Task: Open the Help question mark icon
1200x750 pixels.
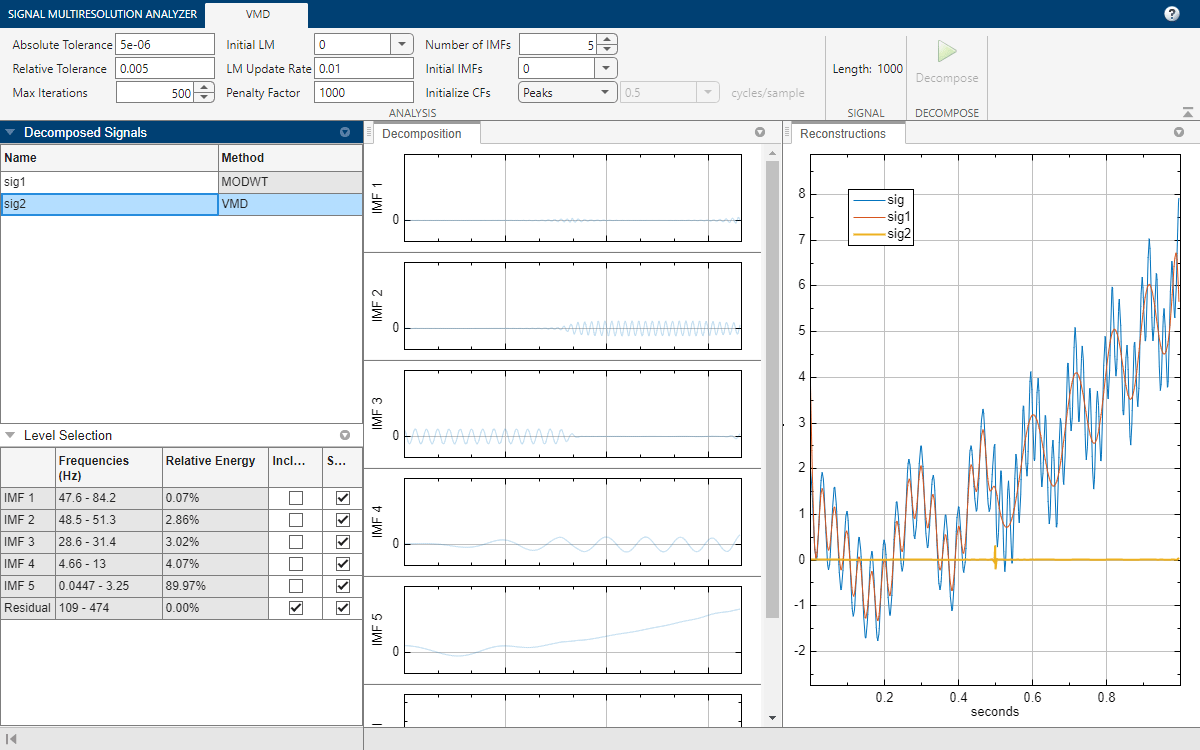Action: (x=1172, y=14)
